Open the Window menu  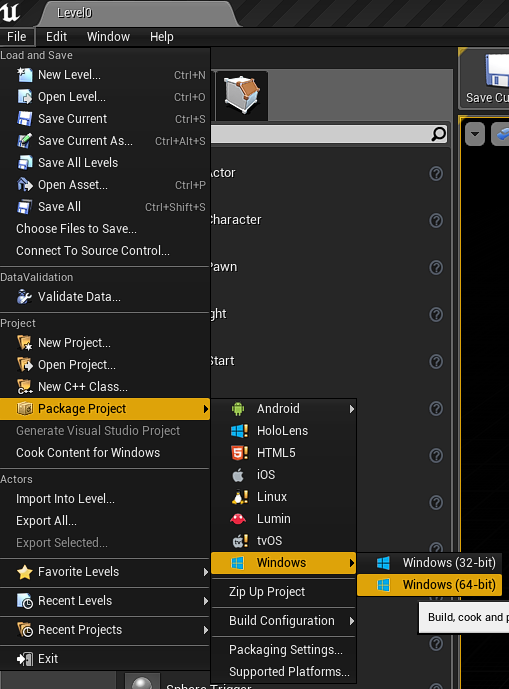tap(108, 36)
